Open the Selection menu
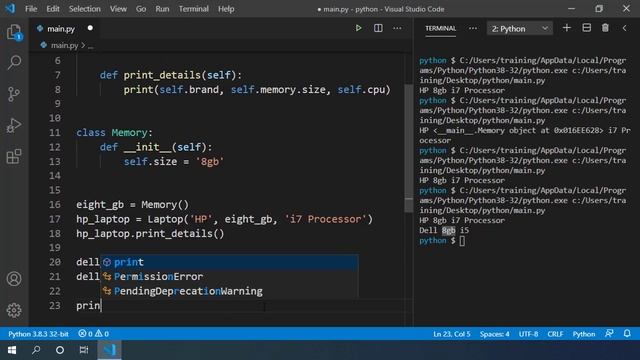 click(84, 9)
